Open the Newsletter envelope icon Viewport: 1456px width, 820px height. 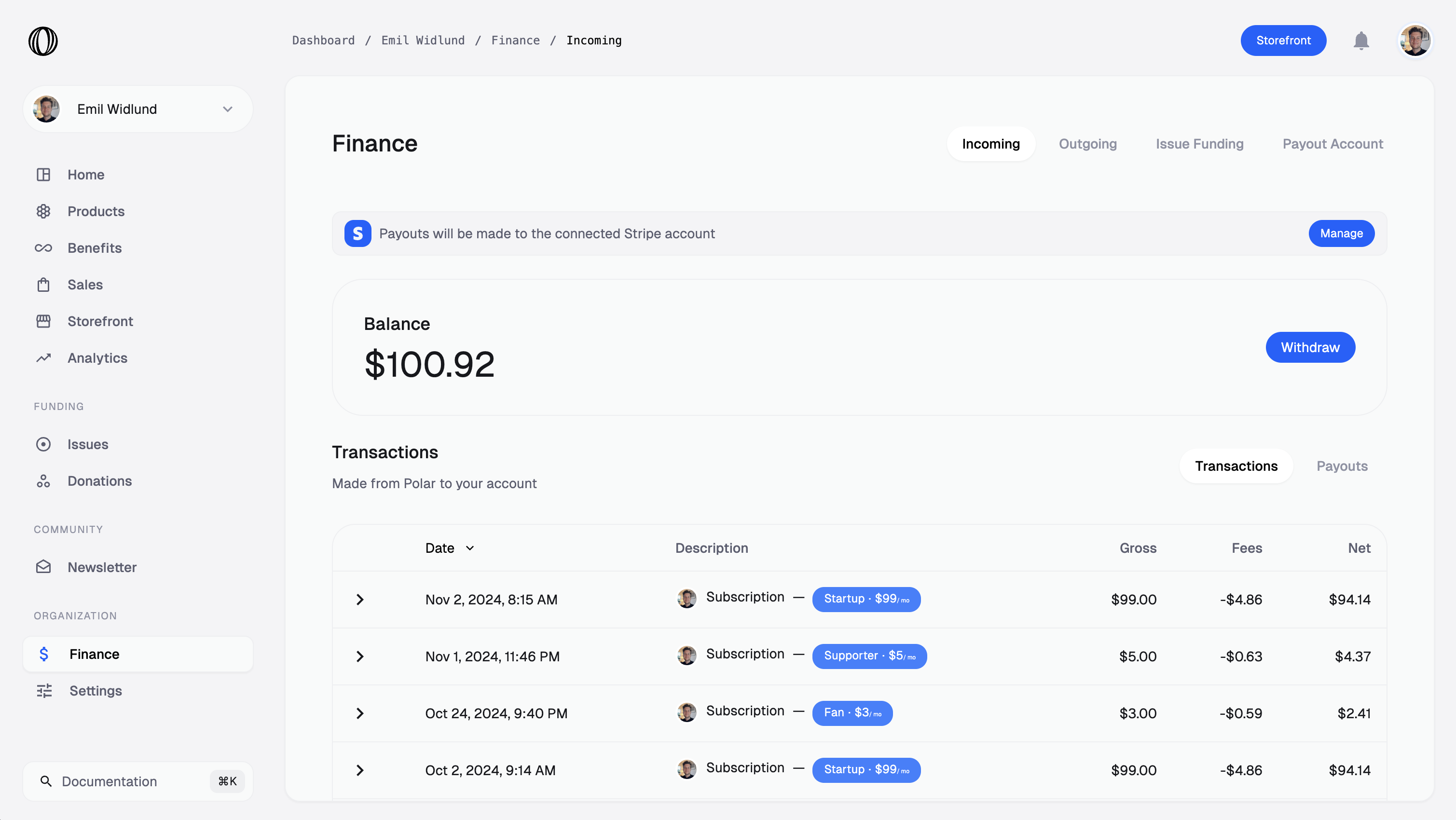44,567
